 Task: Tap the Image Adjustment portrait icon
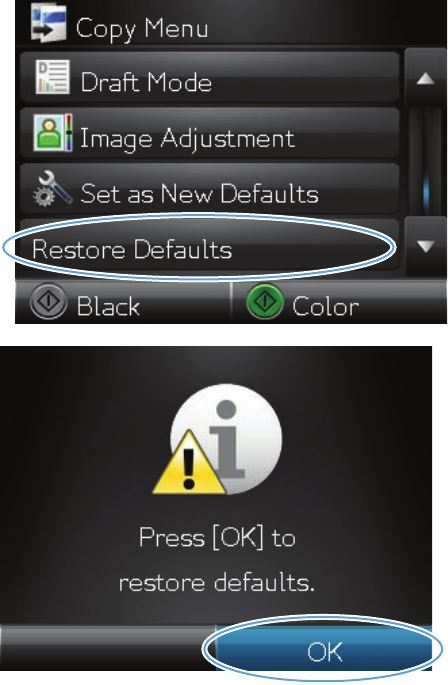(53, 133)
